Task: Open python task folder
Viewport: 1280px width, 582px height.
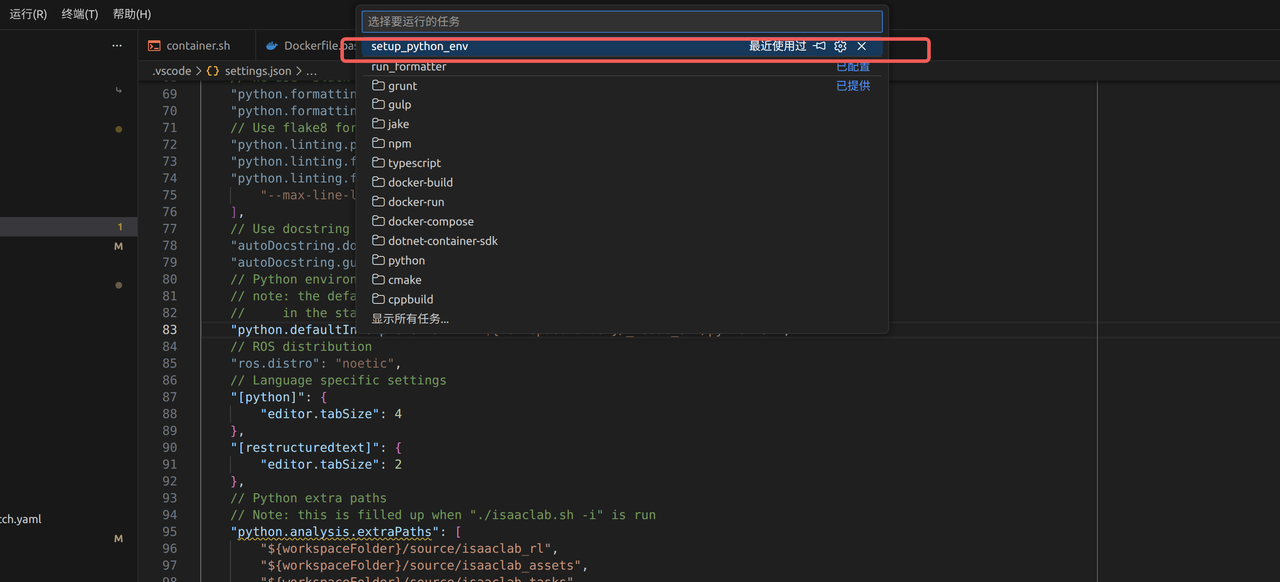Action: click(x=622, y=261)
